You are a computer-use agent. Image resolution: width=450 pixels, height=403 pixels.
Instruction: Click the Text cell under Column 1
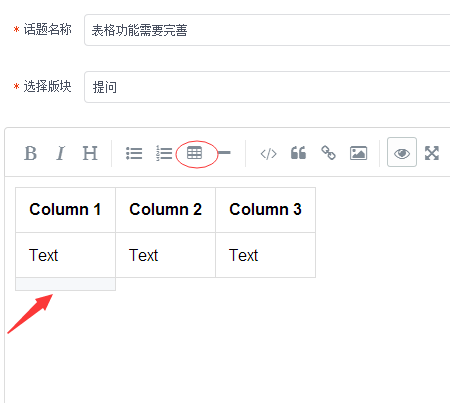(65, 255)
